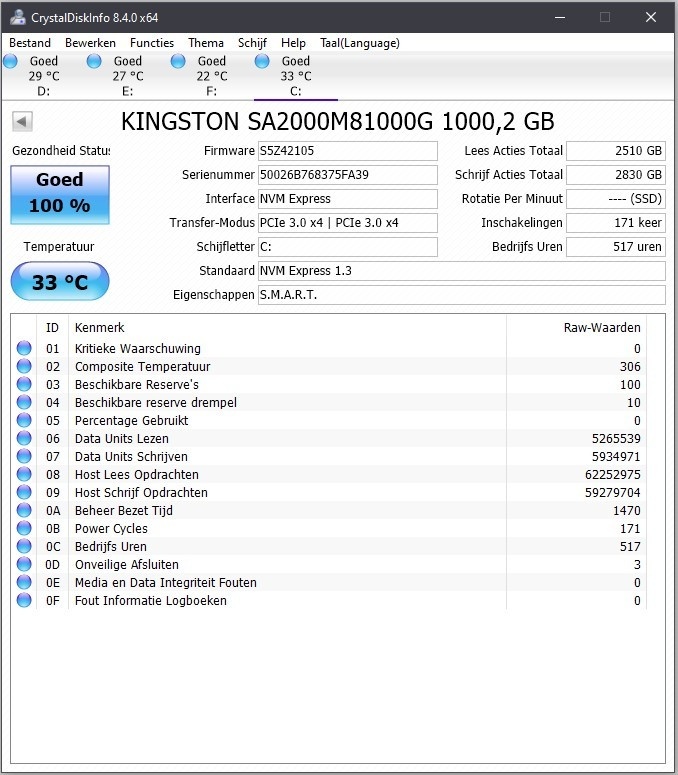The height and width of the screenshot is (775, 678).
Task: Click Bedrijfs Uren value 517 uren
Action: (616, 247)
